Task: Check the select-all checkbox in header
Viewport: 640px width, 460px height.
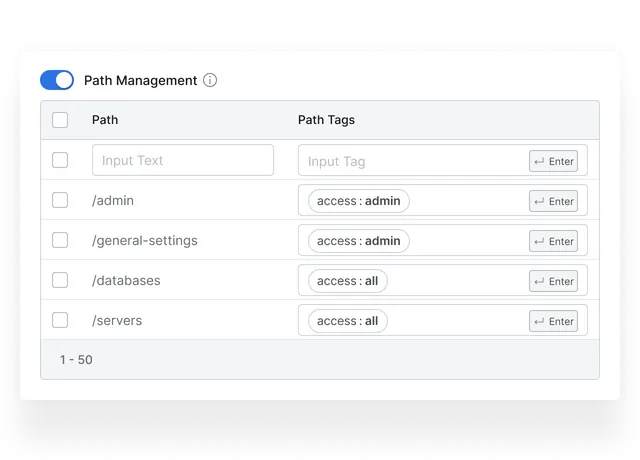Action: click(60, 120)
